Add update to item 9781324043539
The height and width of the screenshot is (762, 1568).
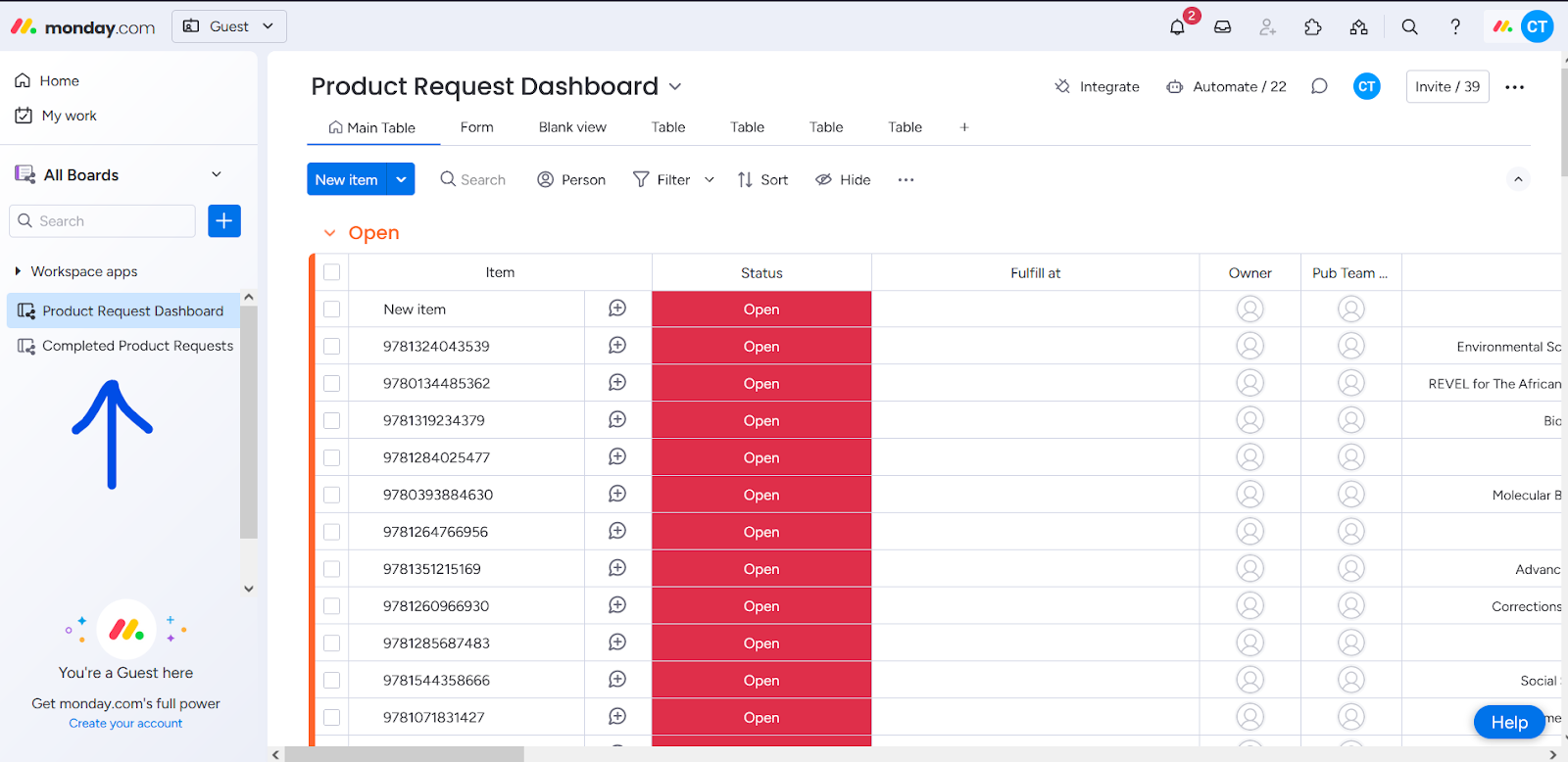point(617,346)
